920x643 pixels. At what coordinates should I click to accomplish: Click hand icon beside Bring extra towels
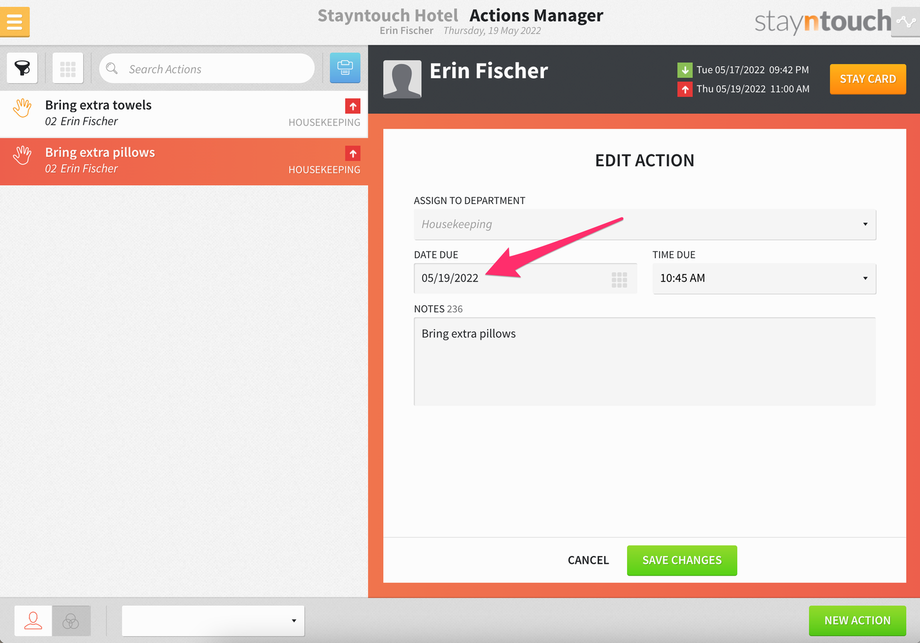22,108
